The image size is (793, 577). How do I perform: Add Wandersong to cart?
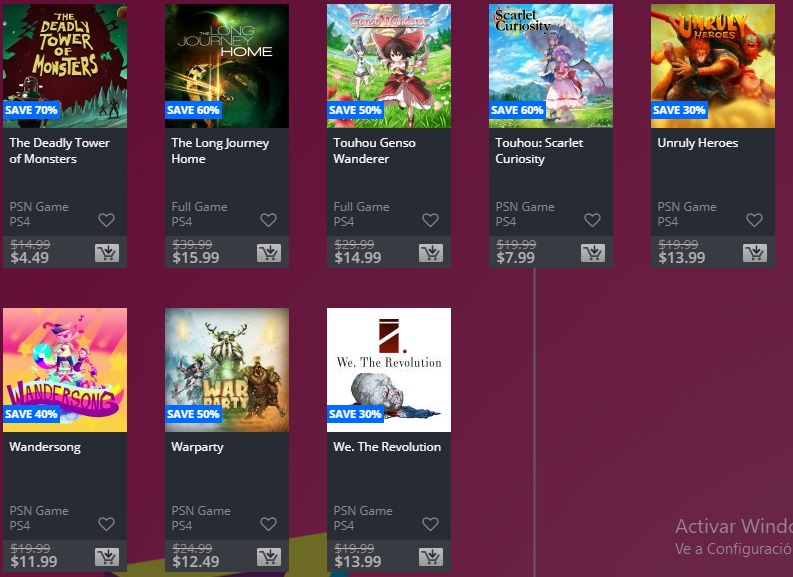pyautogui.click(x=107, y=557)
